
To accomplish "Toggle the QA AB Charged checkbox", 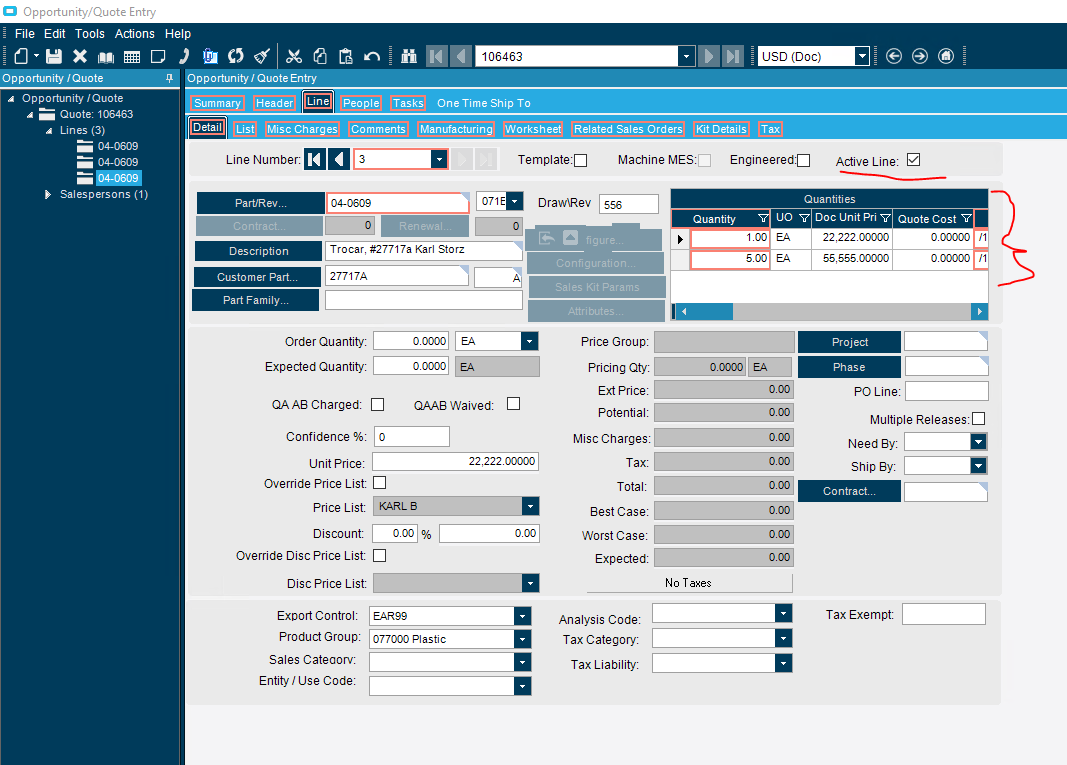I will pyautogui.click(x=378, y=405).
